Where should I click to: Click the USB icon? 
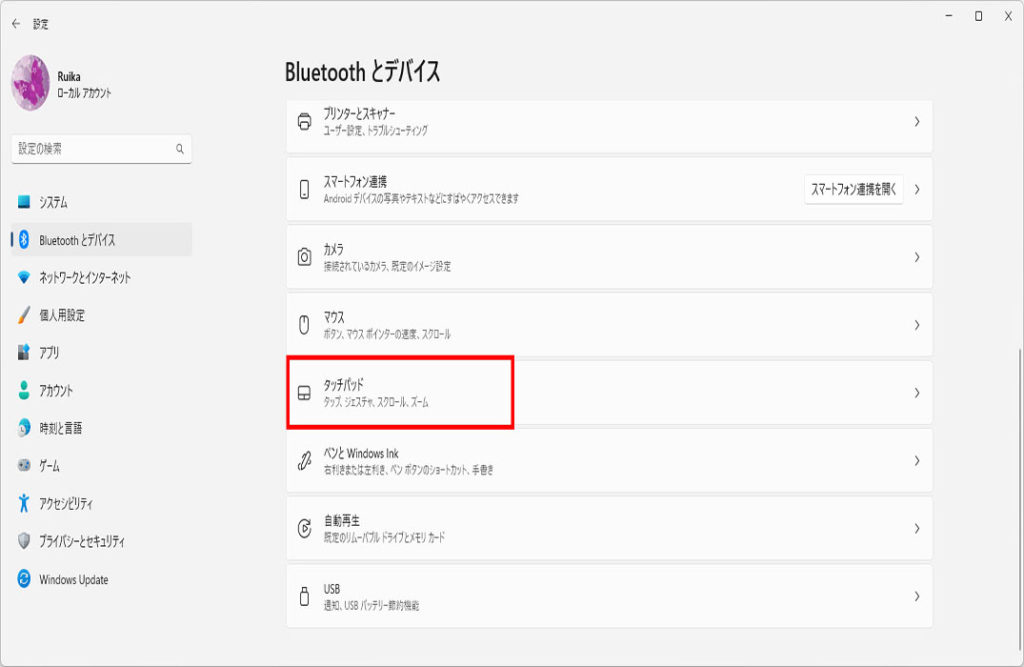pyautogui.click(x=305, y=596)
